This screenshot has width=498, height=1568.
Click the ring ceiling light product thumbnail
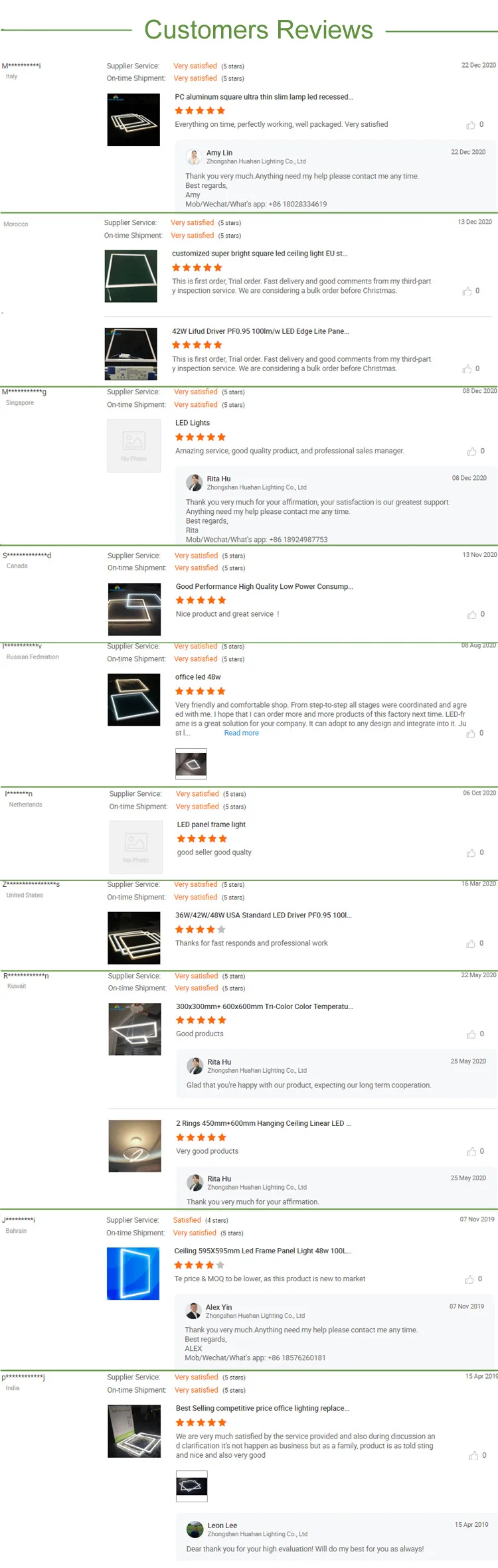[x=135, y=1146]
